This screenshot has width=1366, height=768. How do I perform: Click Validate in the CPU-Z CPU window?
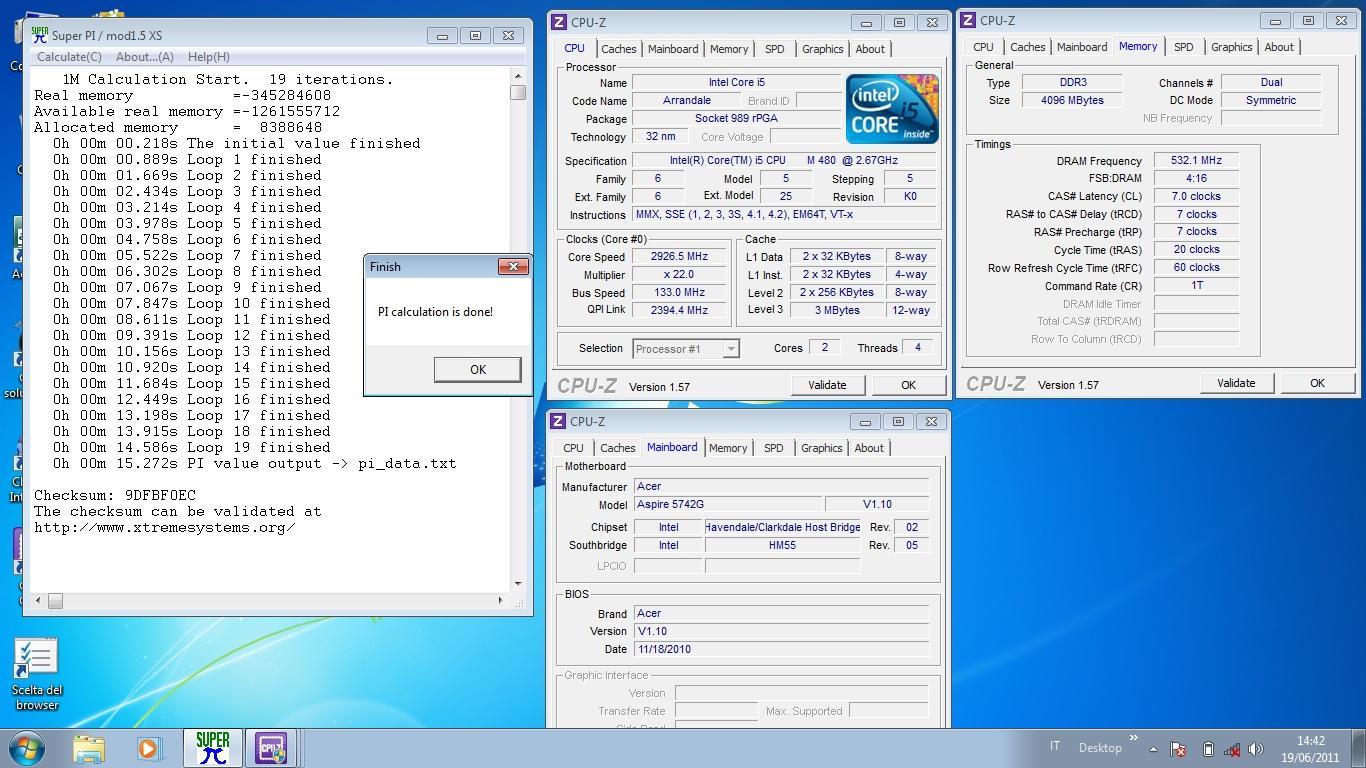(827, 385)
